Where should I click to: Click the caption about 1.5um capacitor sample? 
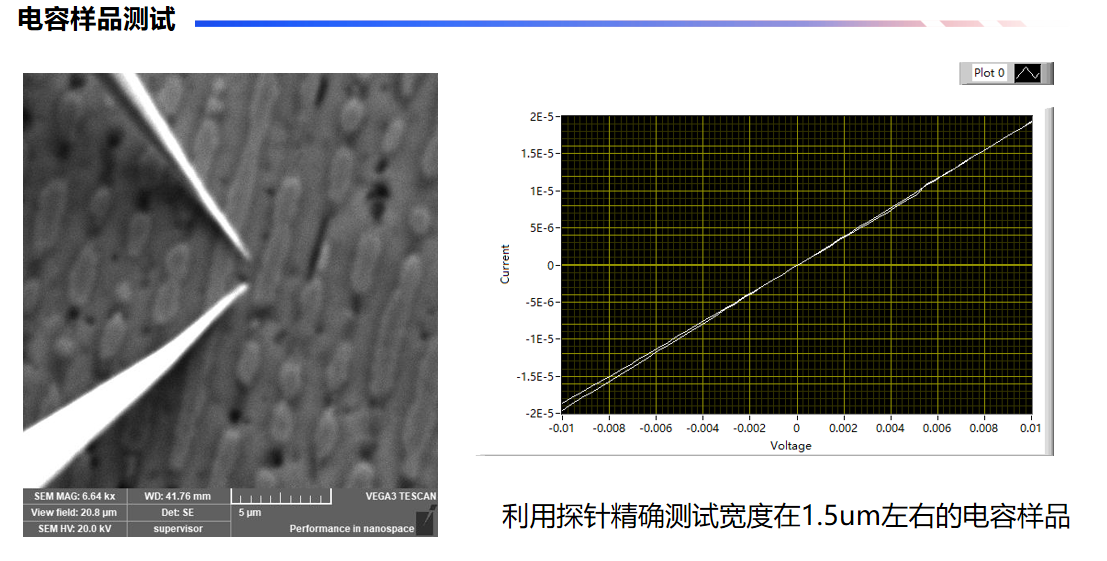coord(785,516)
